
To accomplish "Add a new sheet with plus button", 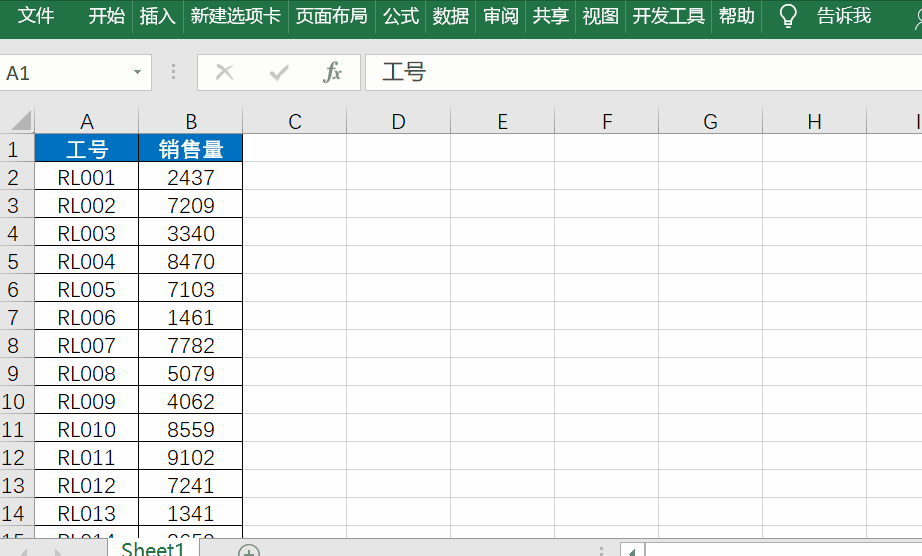I will 249,551.
